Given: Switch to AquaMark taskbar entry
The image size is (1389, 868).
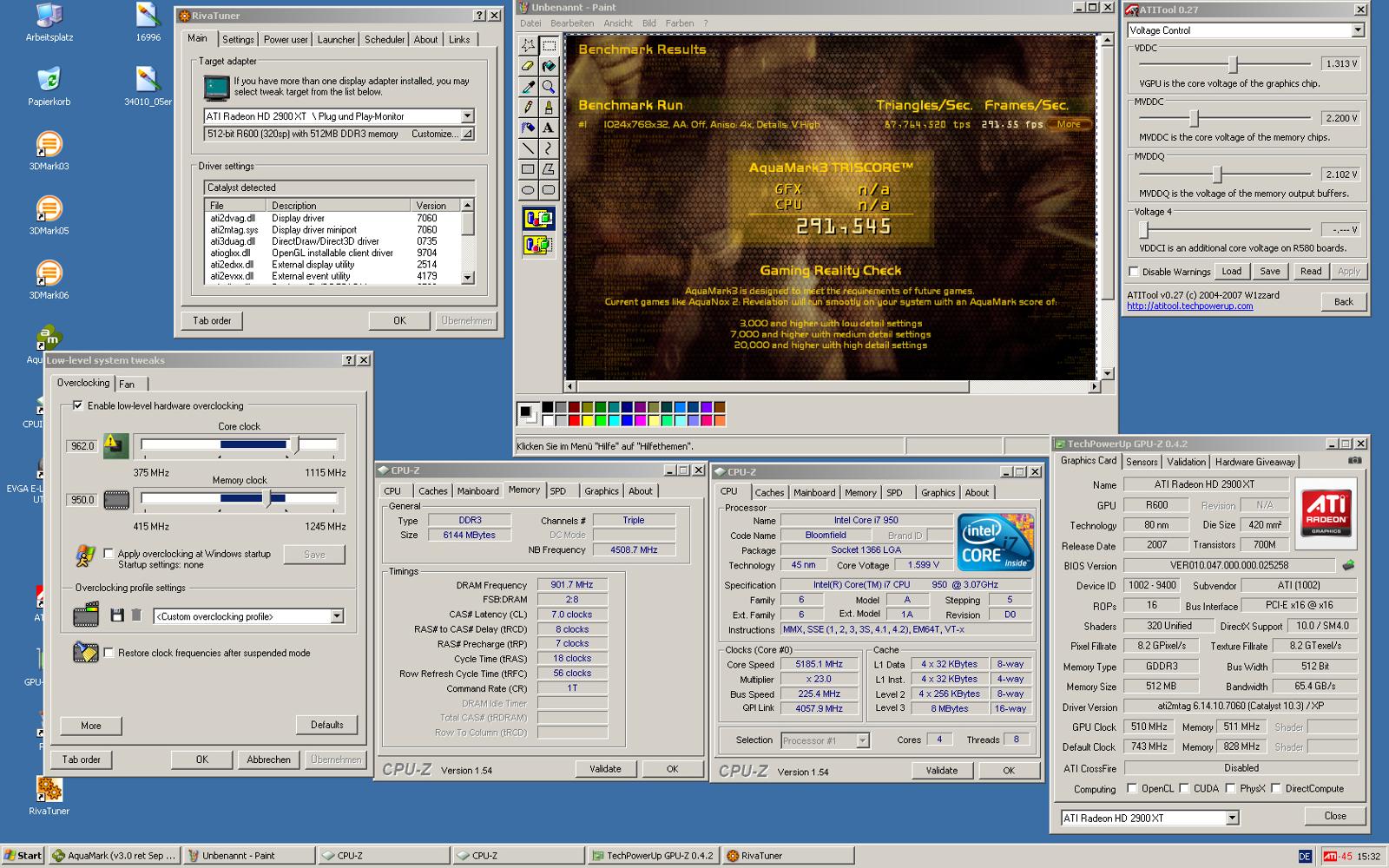Looking at the screenshot, I should click(x=115, y=856).
